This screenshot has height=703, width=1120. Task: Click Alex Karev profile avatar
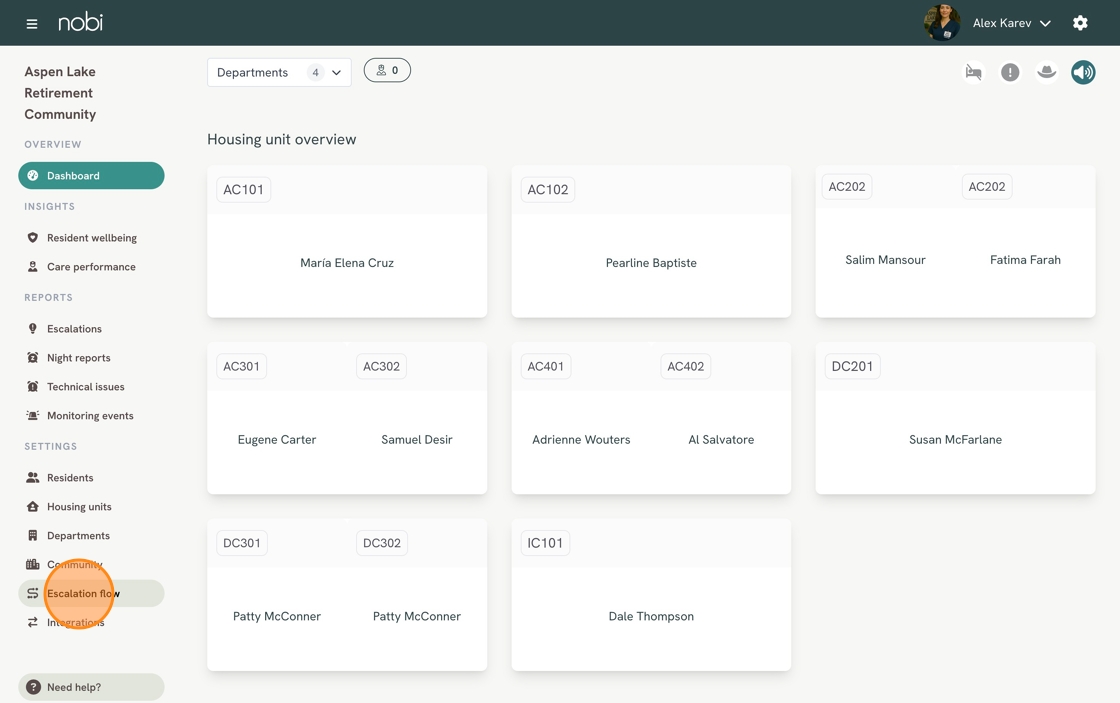(x=941, y=23)
